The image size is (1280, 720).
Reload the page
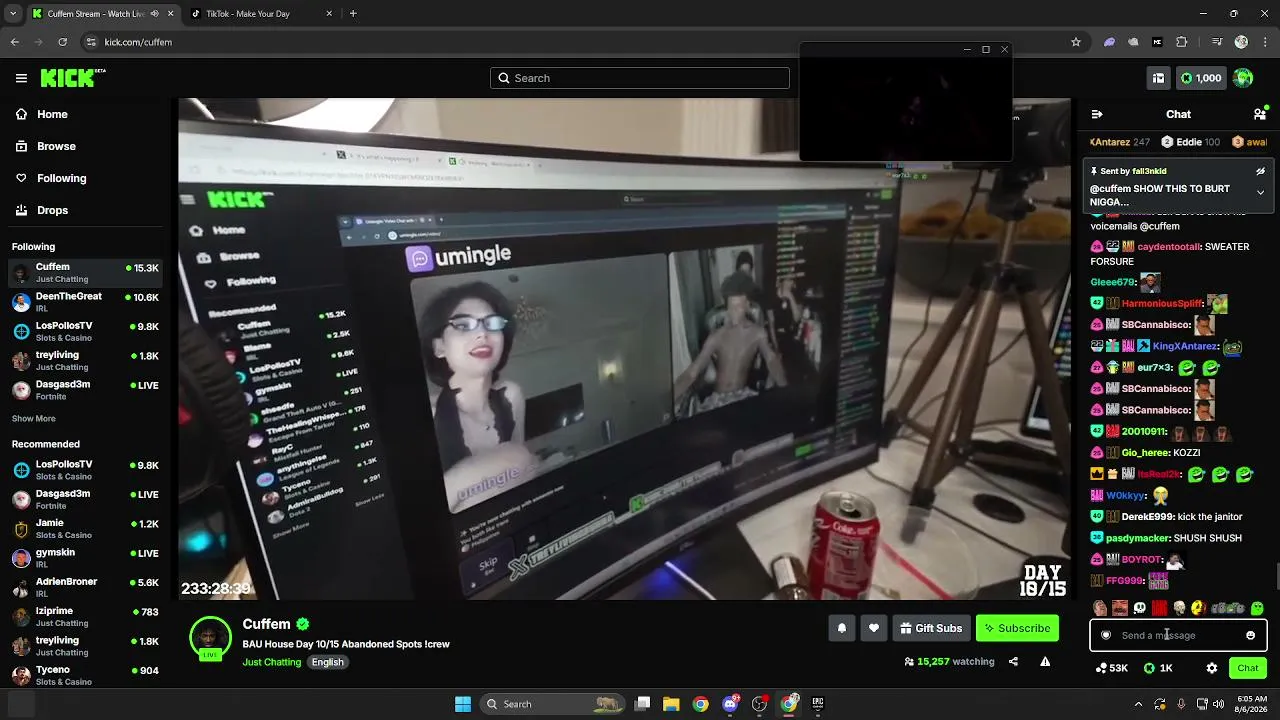tap(62, 42)
